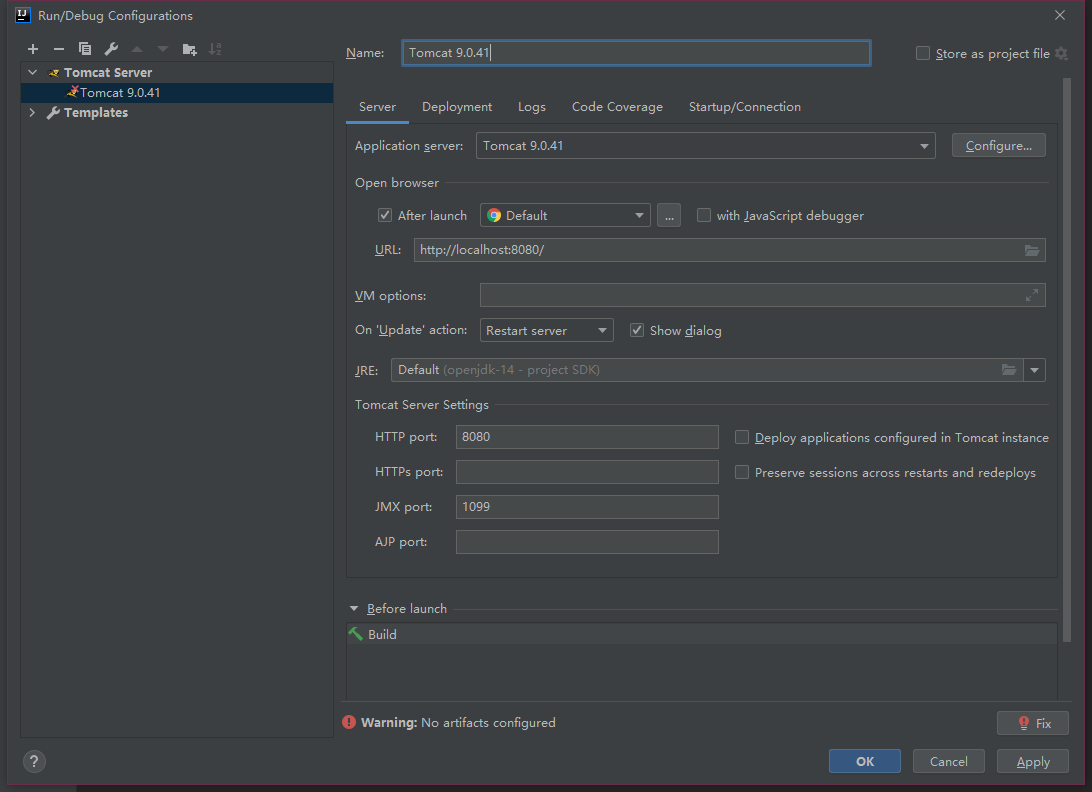
Task: Switch to the Server tab
Action: click(x=377, y=107)
